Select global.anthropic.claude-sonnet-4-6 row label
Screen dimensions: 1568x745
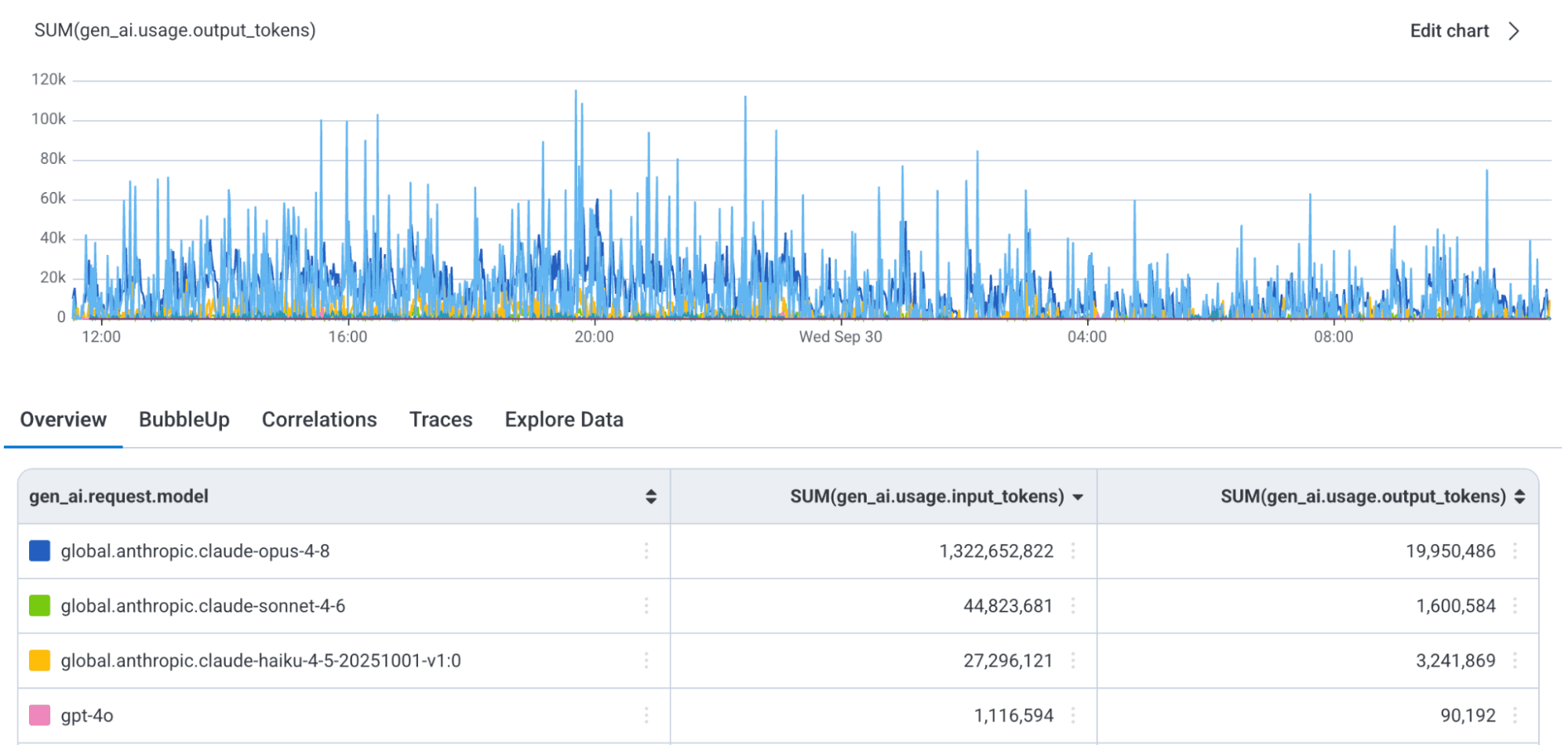(x=203, y=606)
